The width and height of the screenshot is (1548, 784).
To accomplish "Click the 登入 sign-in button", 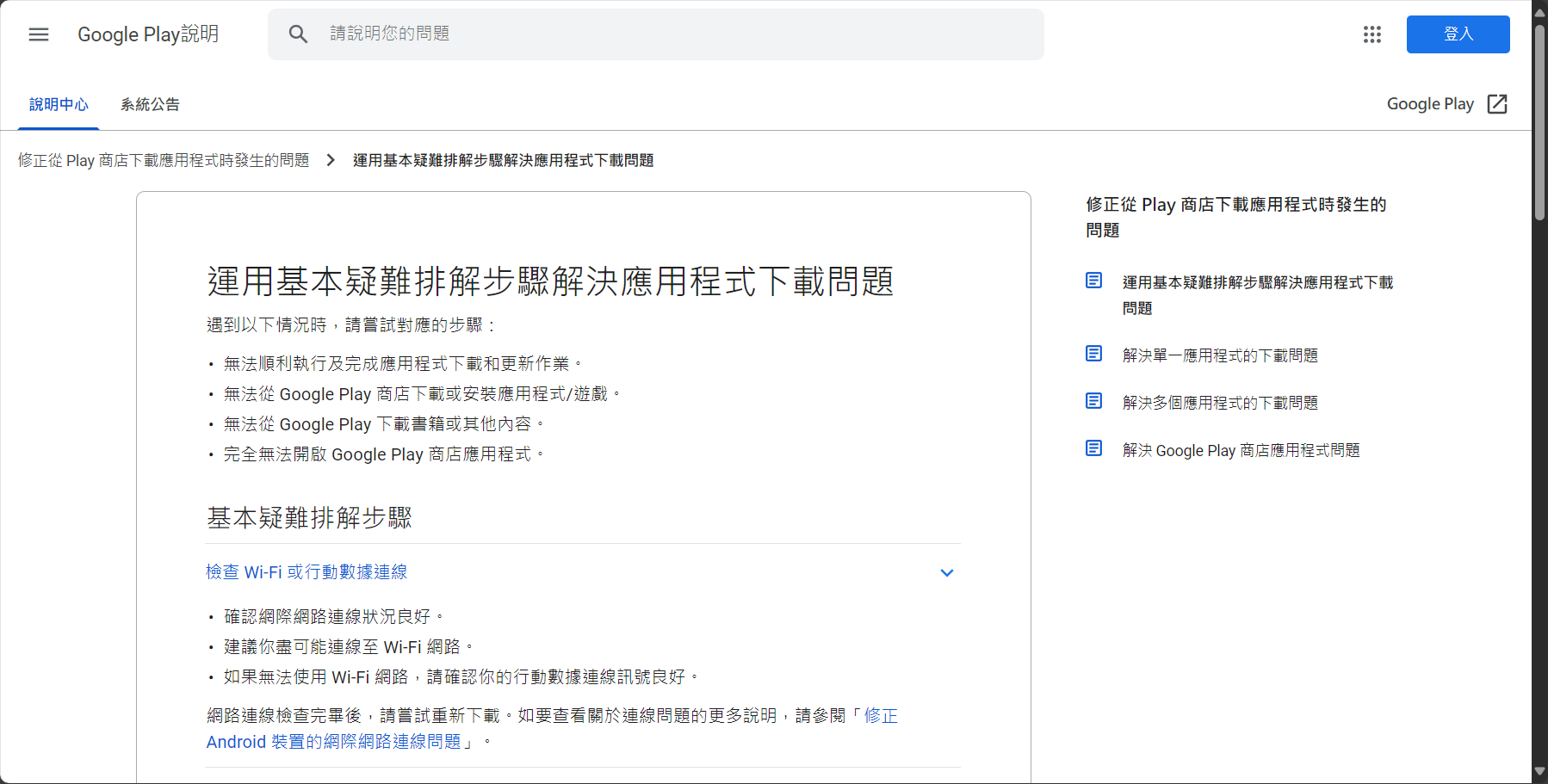I will tap(1458, 34).
